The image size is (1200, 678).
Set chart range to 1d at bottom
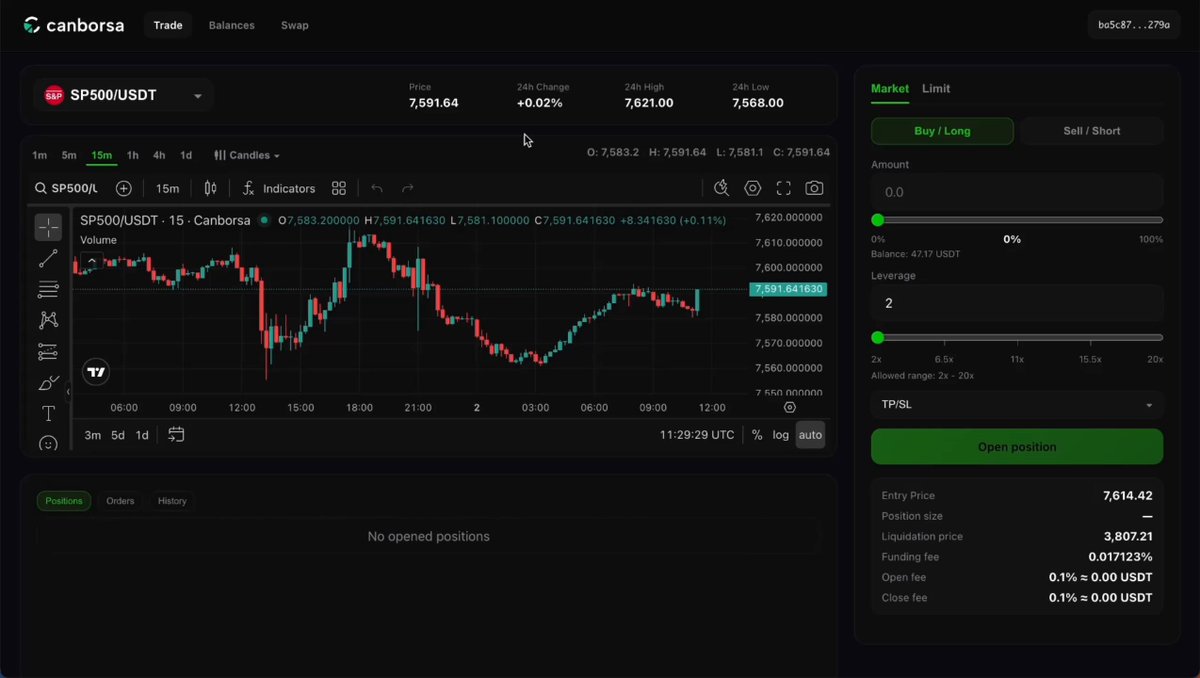point(142,435)
